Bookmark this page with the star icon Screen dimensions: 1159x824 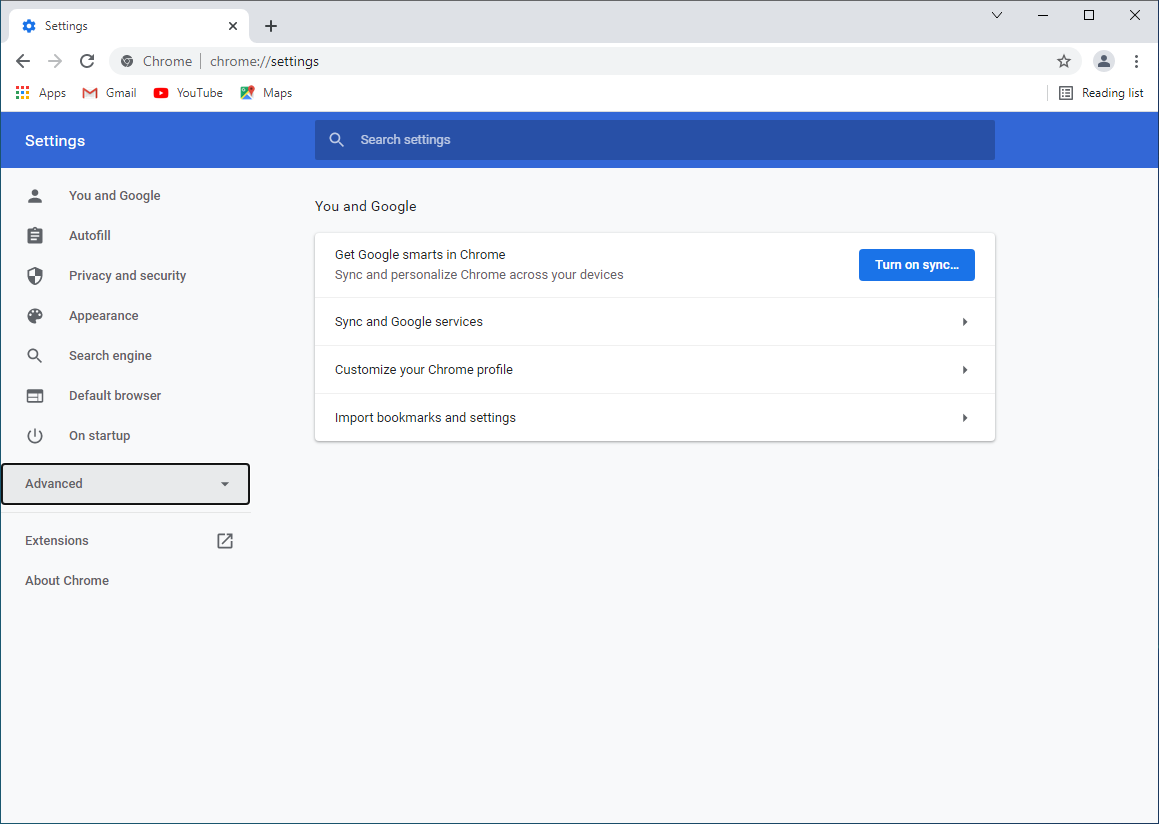tap(1064, 61)
